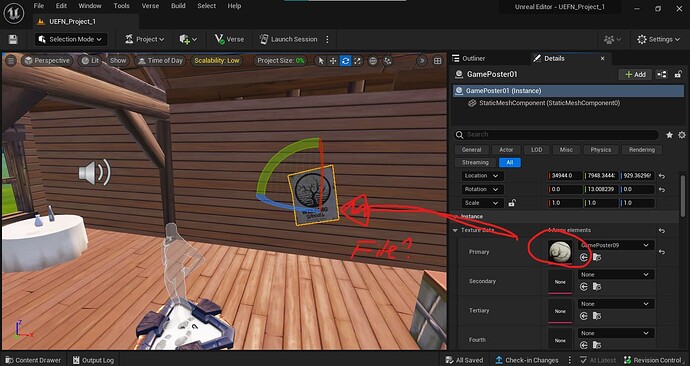
Task: Save the project with the floppy icon
Action: 13,40
